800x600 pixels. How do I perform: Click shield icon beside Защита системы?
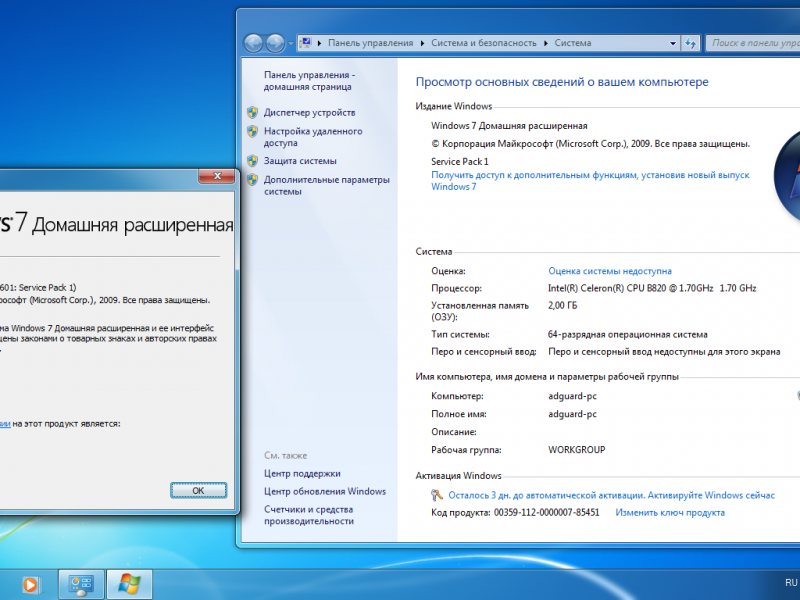pyautogui.click(x=253, y=161)
